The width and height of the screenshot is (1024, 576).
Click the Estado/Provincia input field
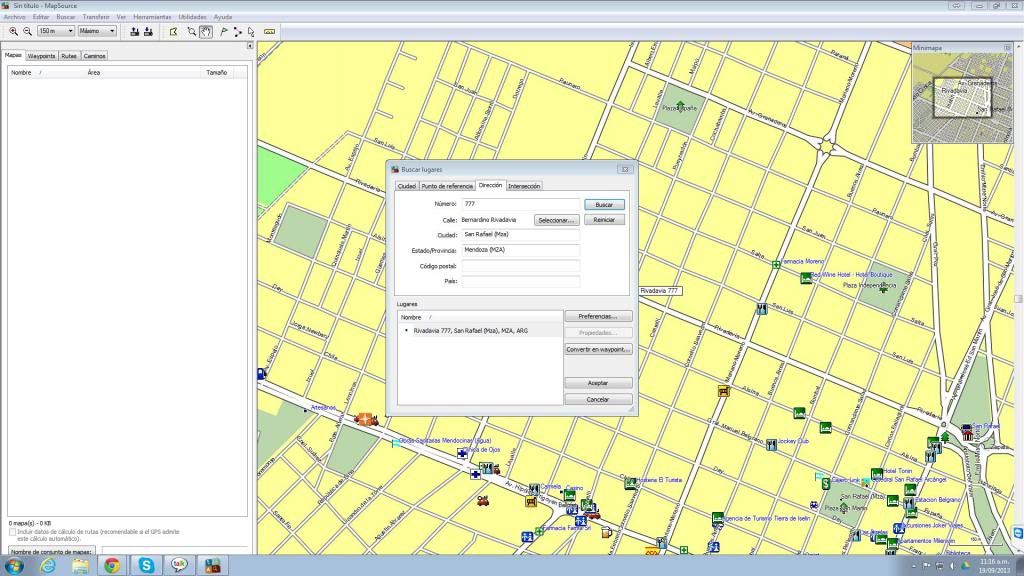520,250
